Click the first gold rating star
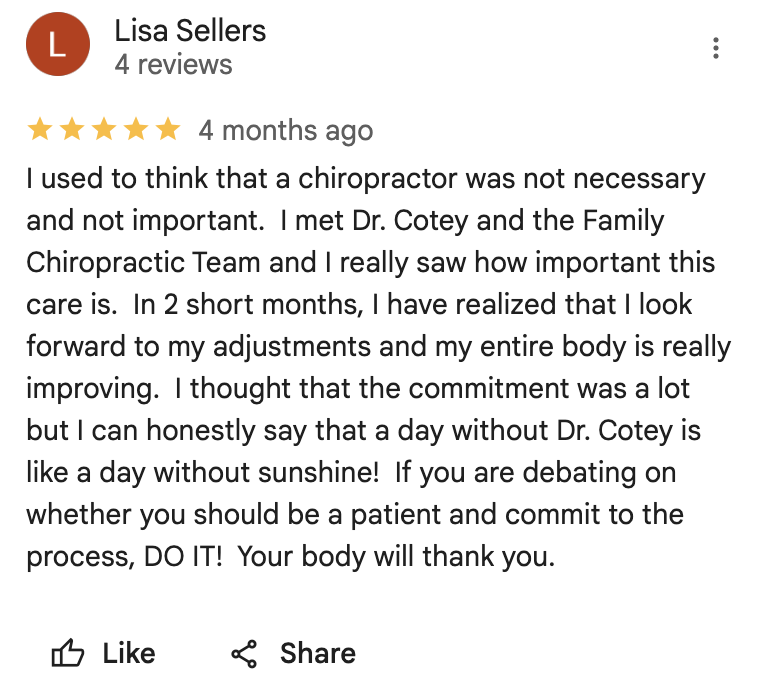This screenshot has width=774, height=690. [x=40, y=129]
